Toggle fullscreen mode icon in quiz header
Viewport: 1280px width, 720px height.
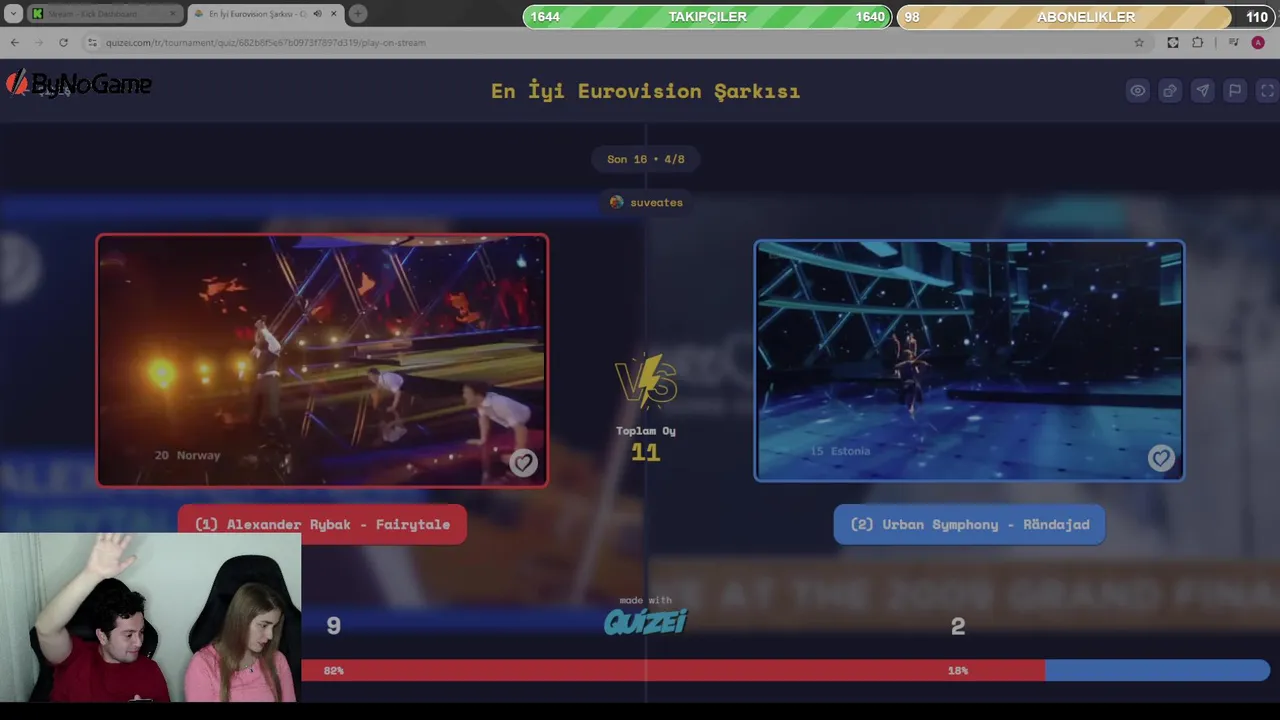1267,91
